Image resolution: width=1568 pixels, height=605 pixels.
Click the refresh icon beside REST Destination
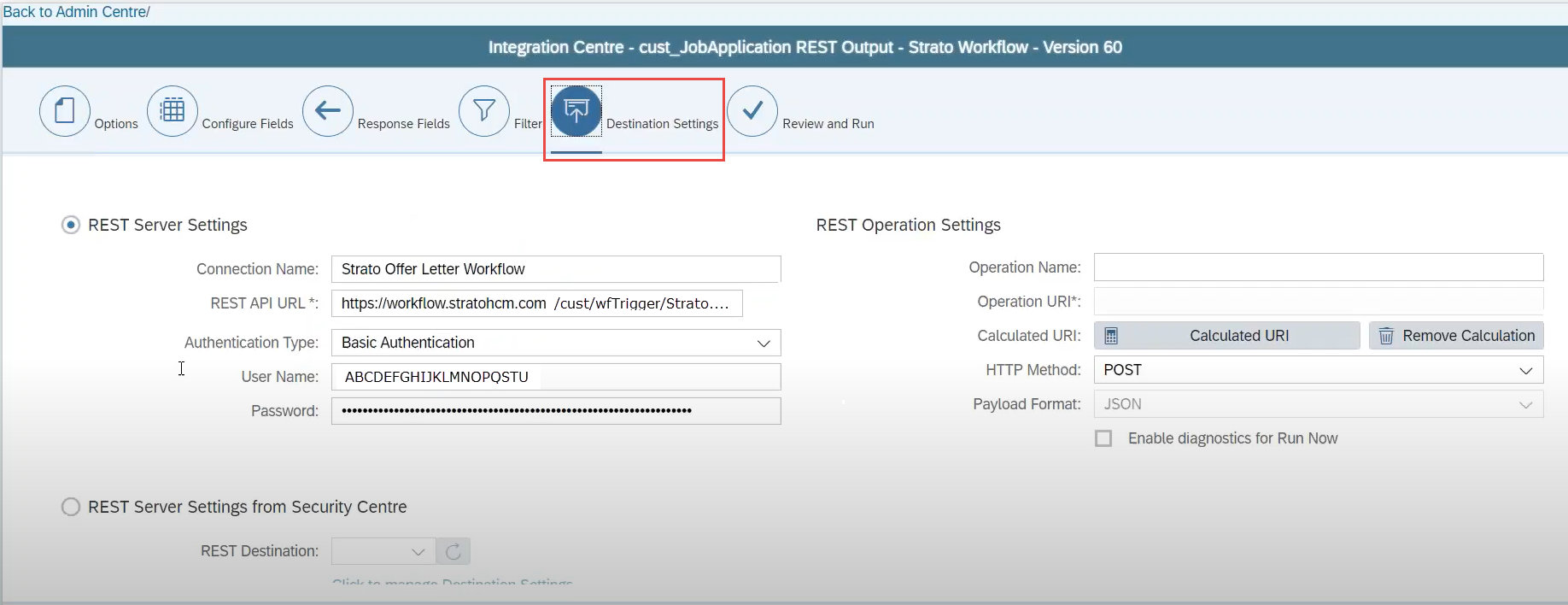pyautogui.click(x=453, y=552)
